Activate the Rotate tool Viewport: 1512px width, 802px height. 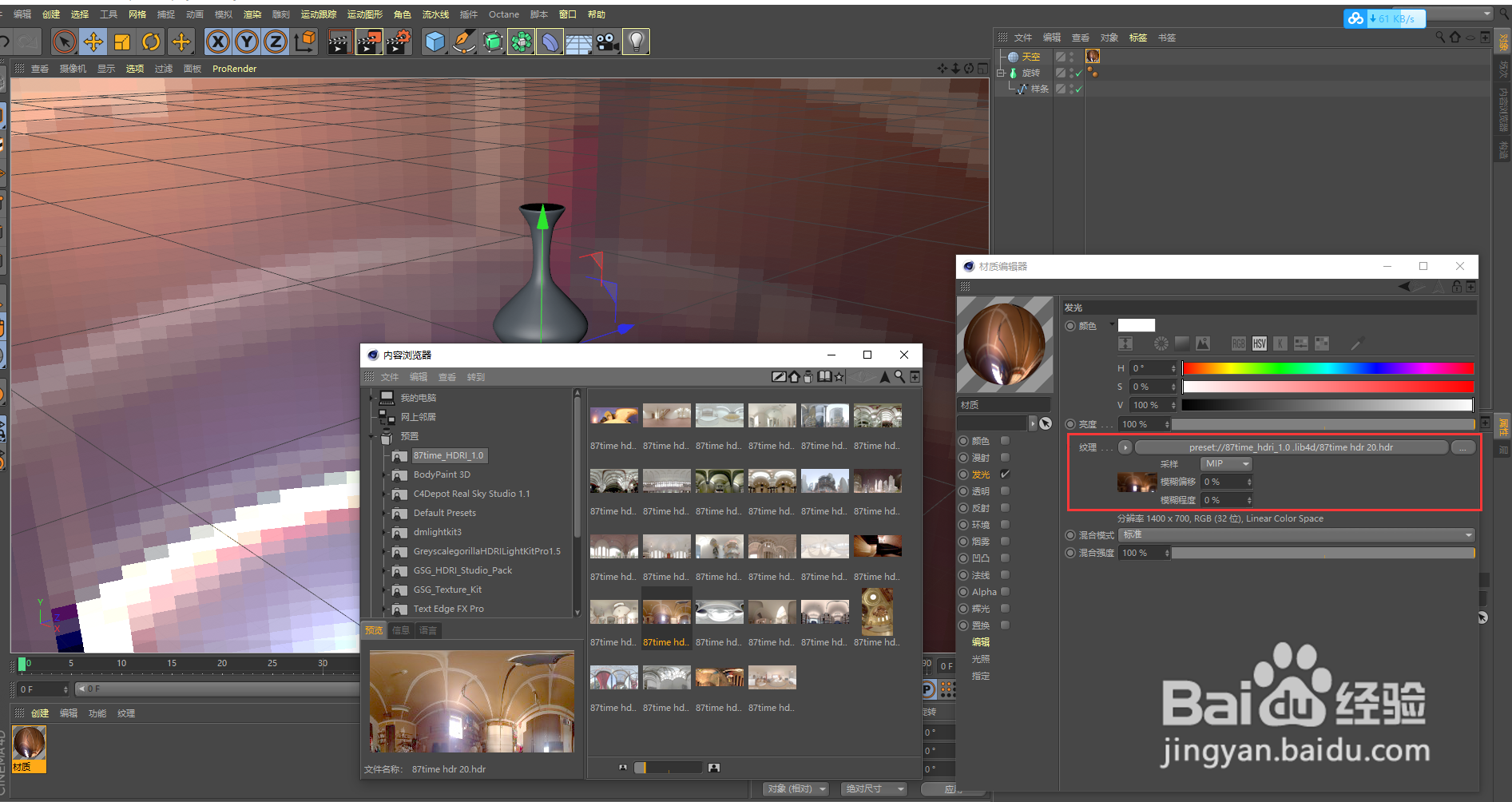[152, 42]
